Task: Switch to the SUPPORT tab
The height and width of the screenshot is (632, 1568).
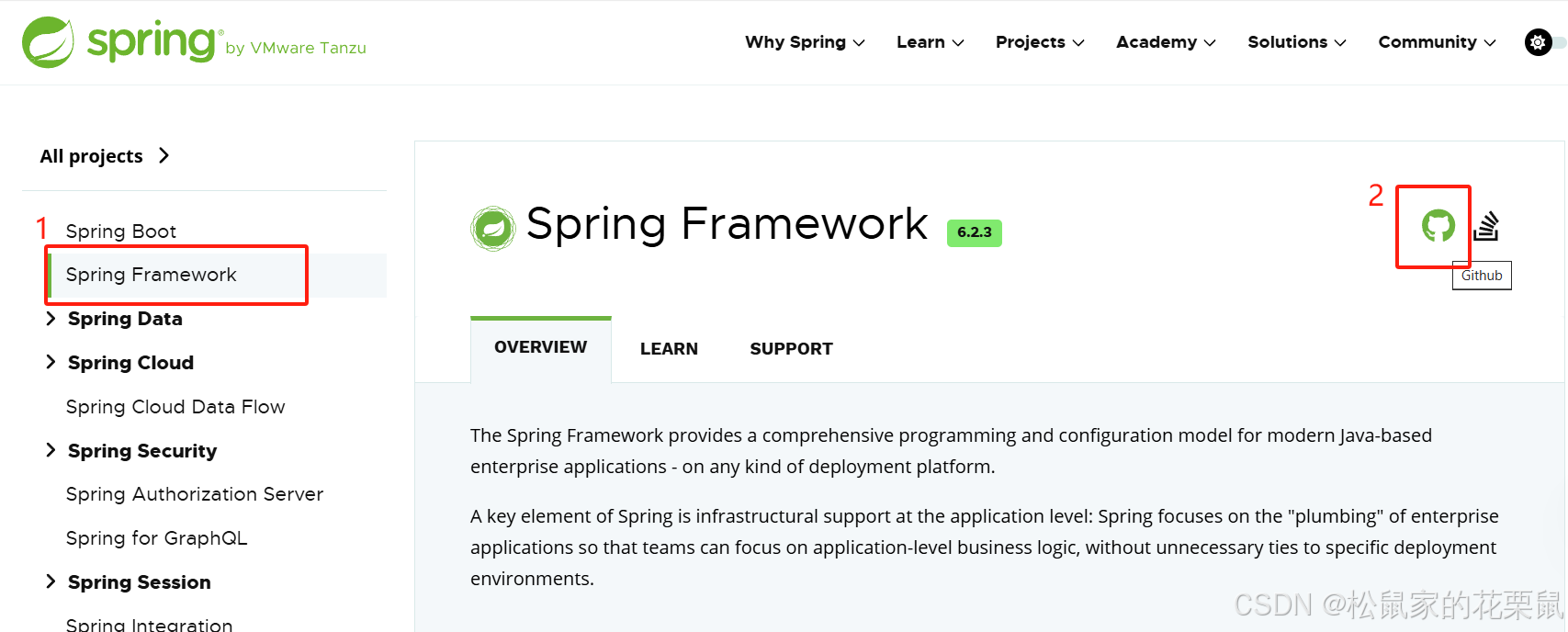Action: click(x=791, y=349)
